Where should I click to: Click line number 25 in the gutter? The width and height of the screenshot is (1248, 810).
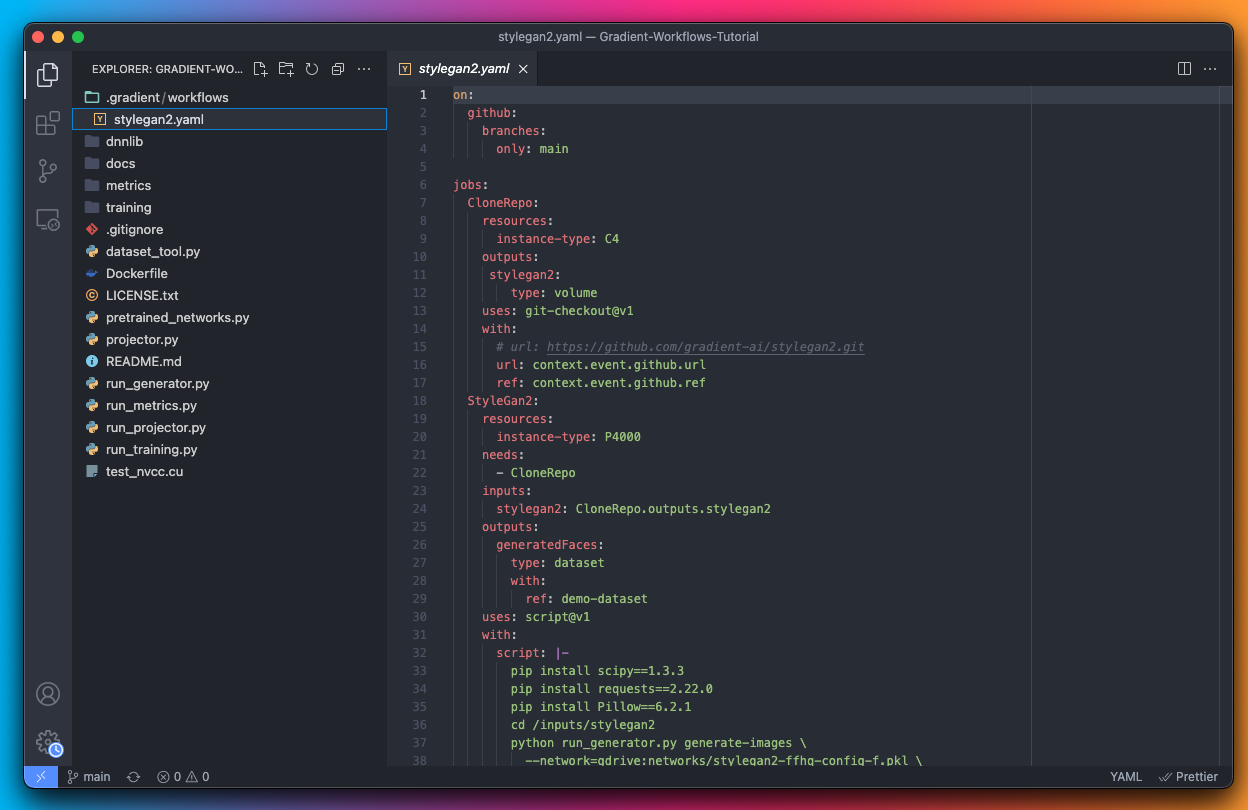click(420, 527)
